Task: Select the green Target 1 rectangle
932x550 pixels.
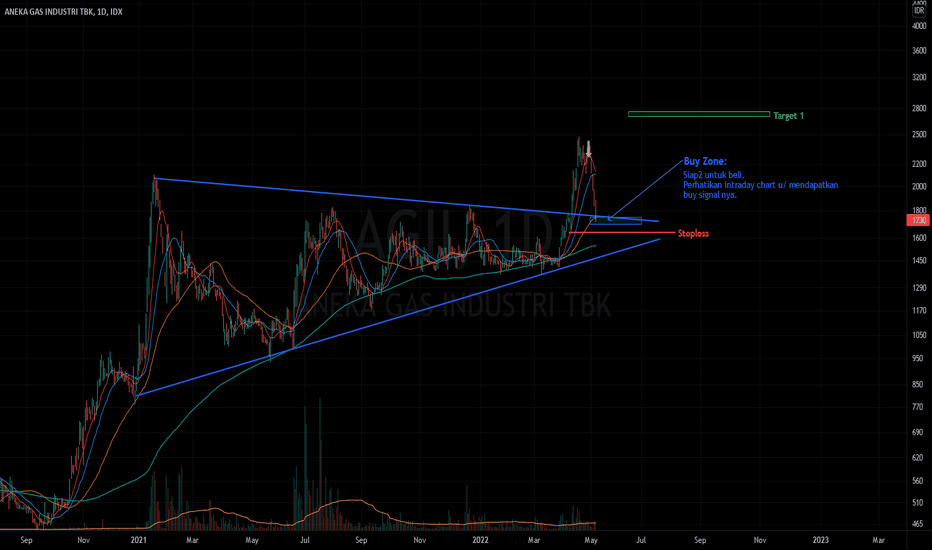Action: point(698,114)
